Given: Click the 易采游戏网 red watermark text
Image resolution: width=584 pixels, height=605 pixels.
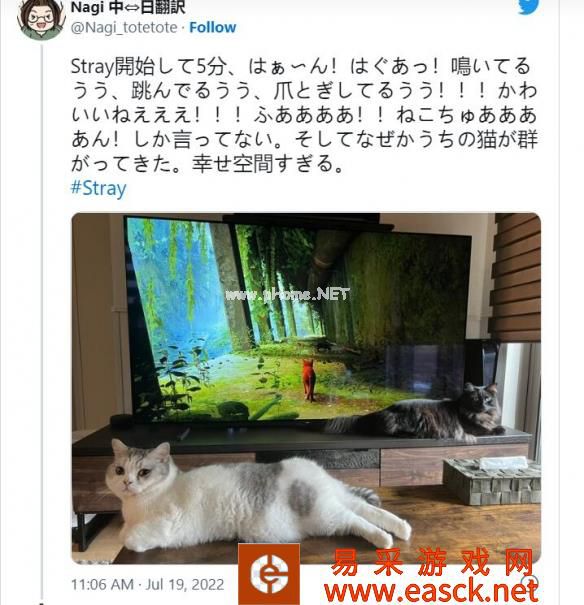Looking at the screenshot, I should 432,562.
